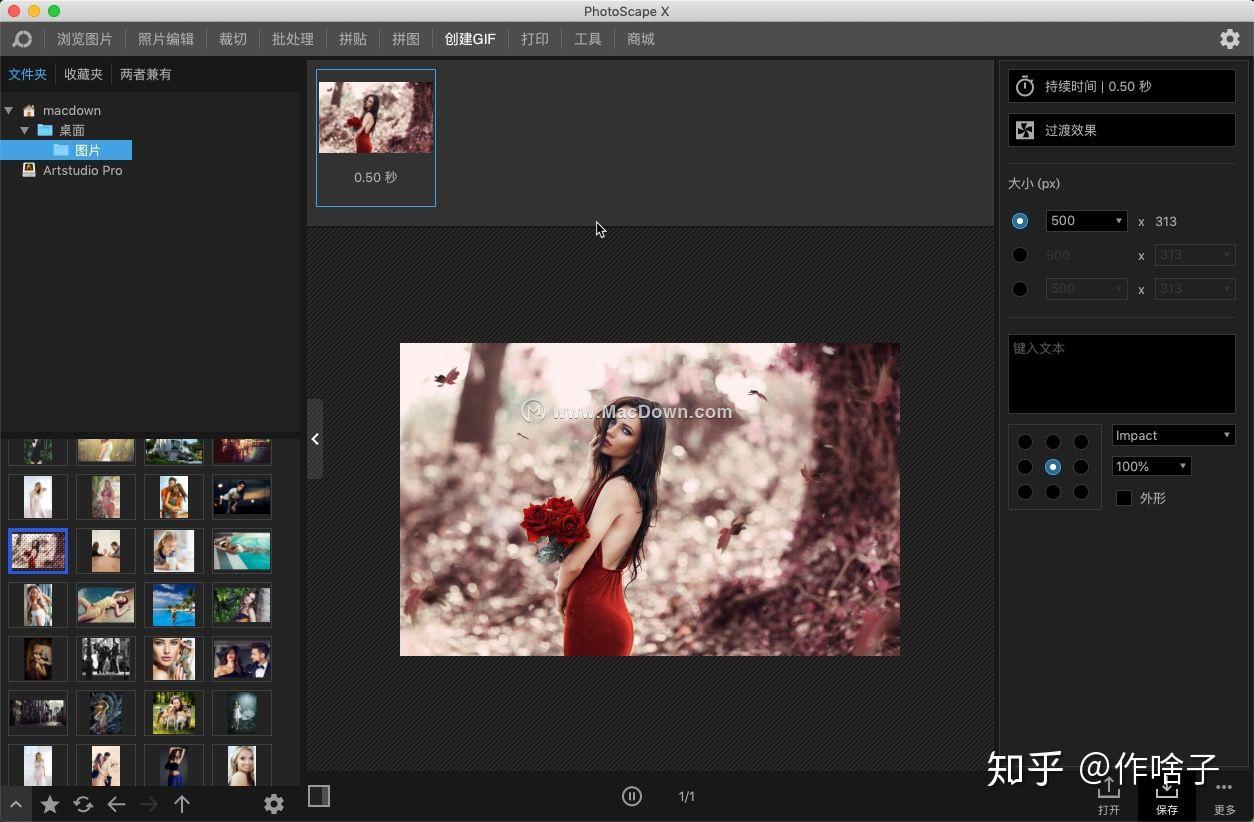
Task: Click the pause playback control
Action: [632, 796]
